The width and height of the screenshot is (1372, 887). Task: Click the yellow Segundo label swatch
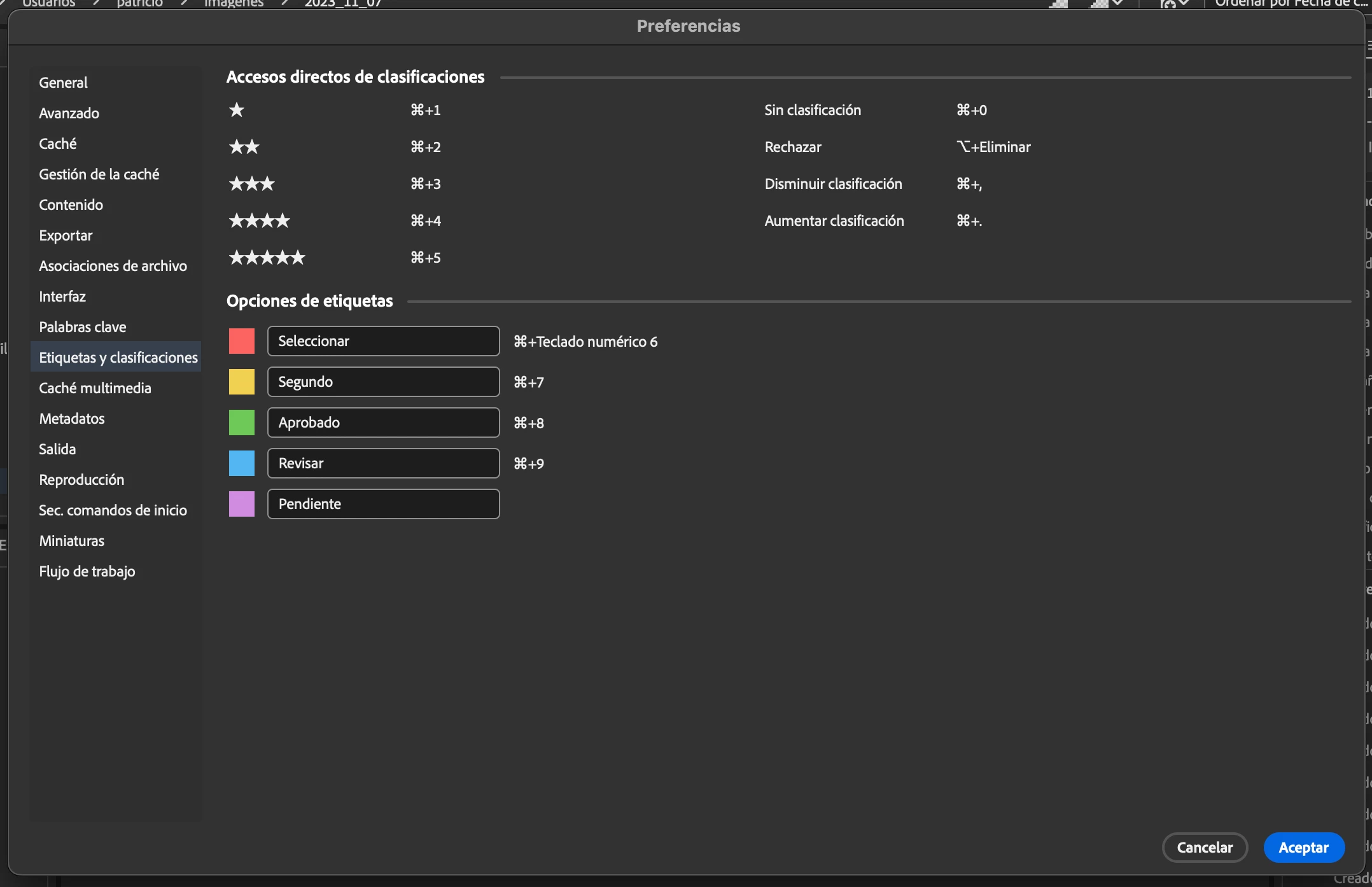point(241,382)
